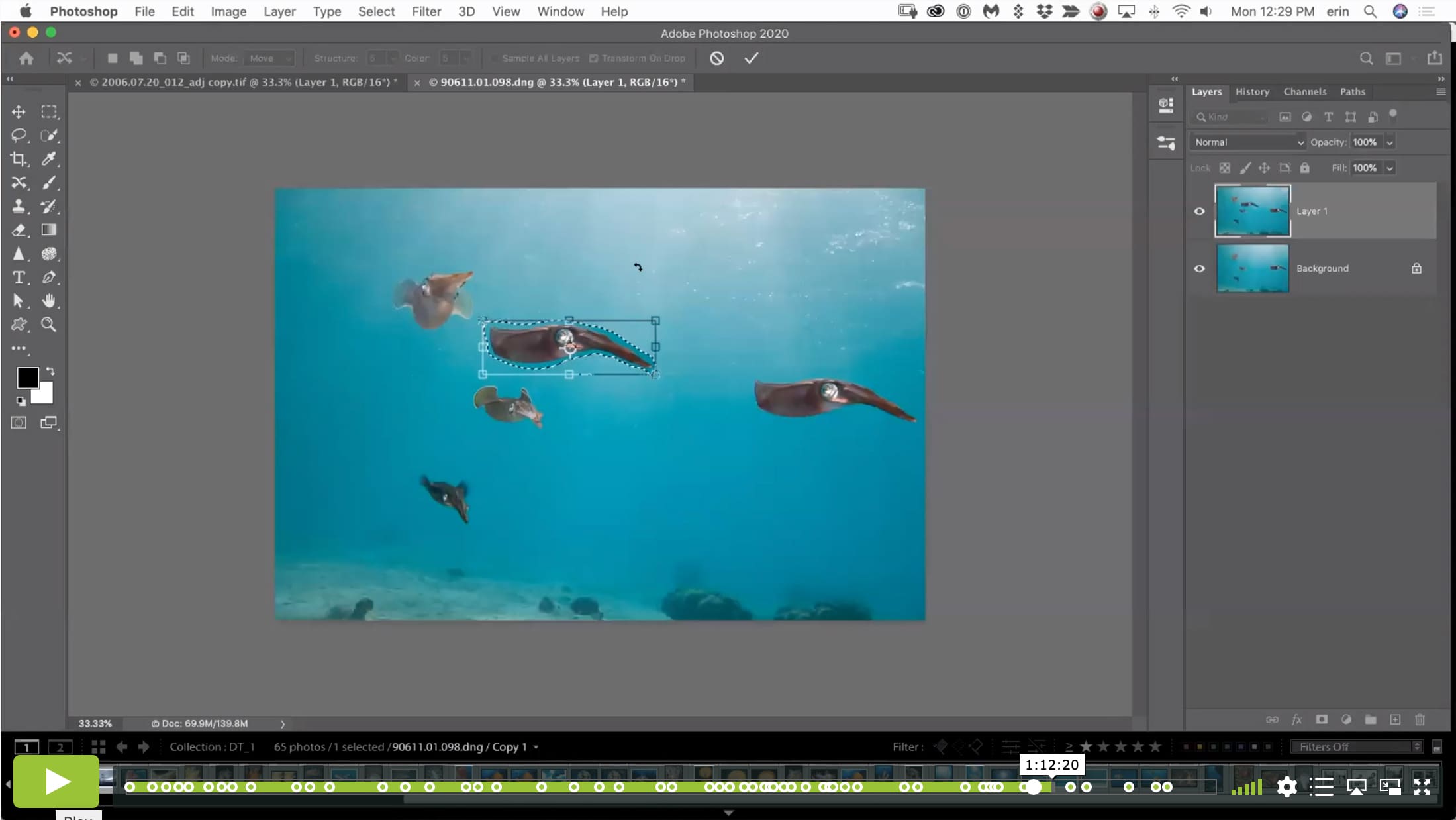
Task: Click the black foreground color swatch
Action: pyautogui.click(x=26, y=378)
